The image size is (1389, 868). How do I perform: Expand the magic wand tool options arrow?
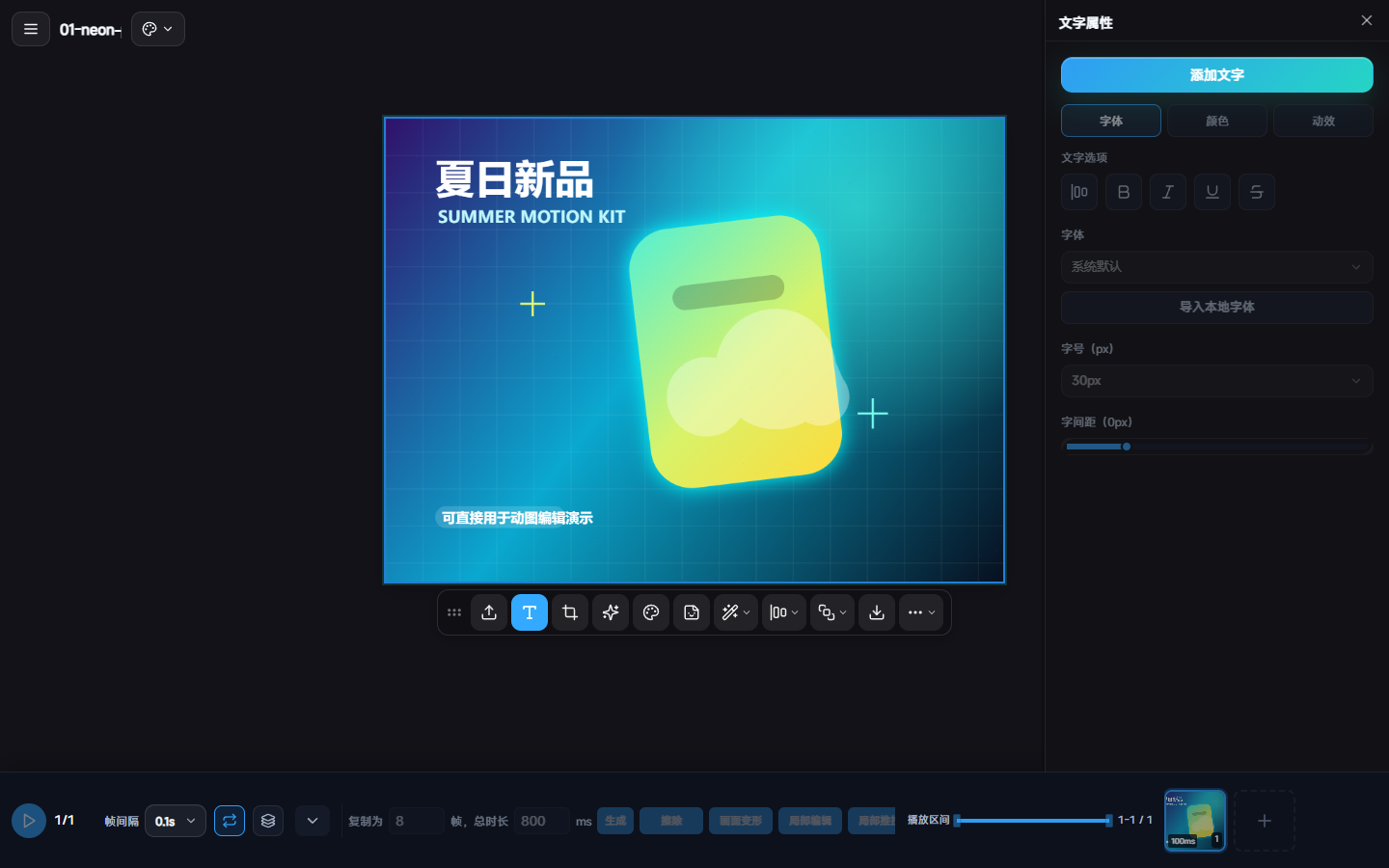click(x=748, y=612)
